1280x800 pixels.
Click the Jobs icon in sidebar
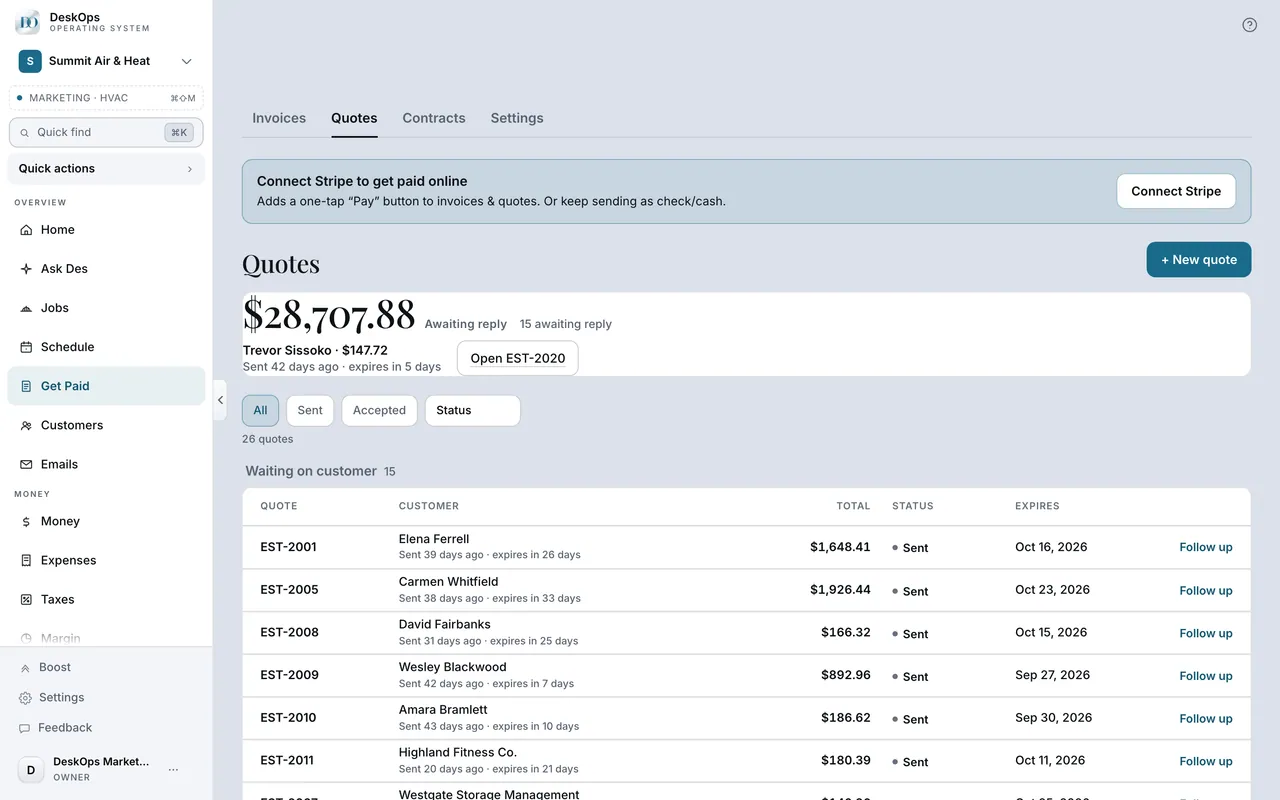pos(26,308)
